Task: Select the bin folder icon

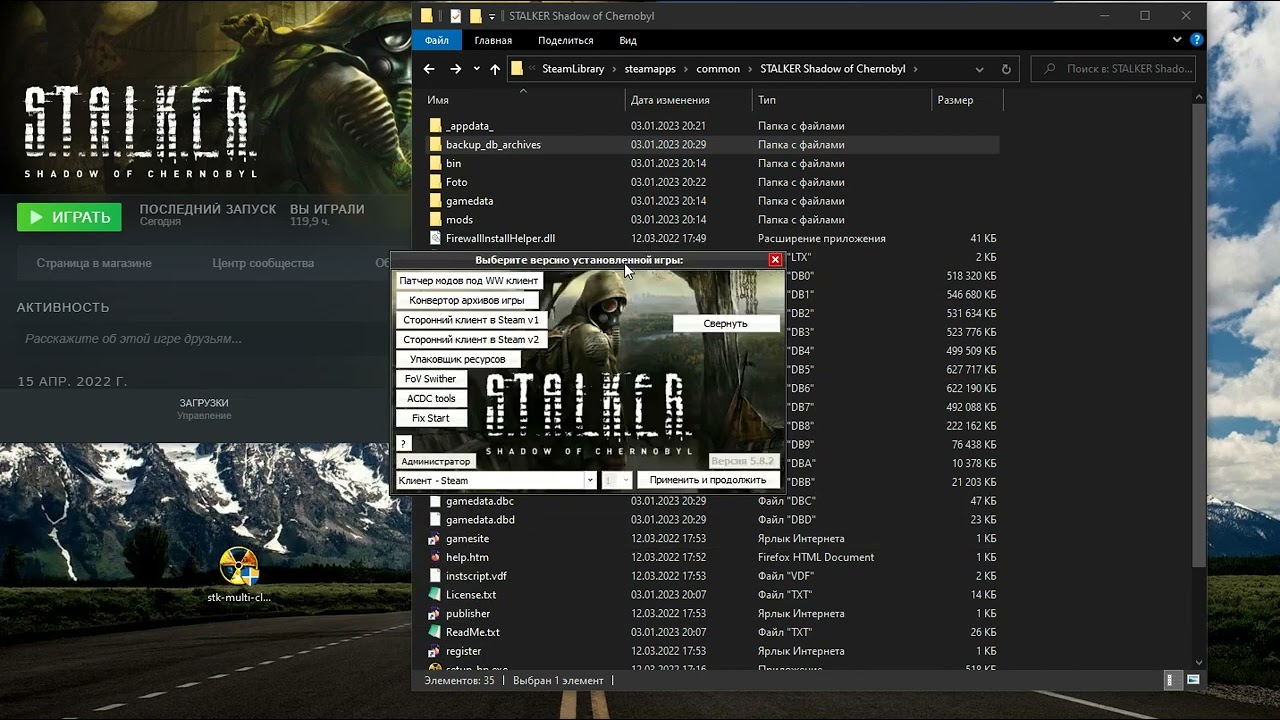Action: [435, 163]
